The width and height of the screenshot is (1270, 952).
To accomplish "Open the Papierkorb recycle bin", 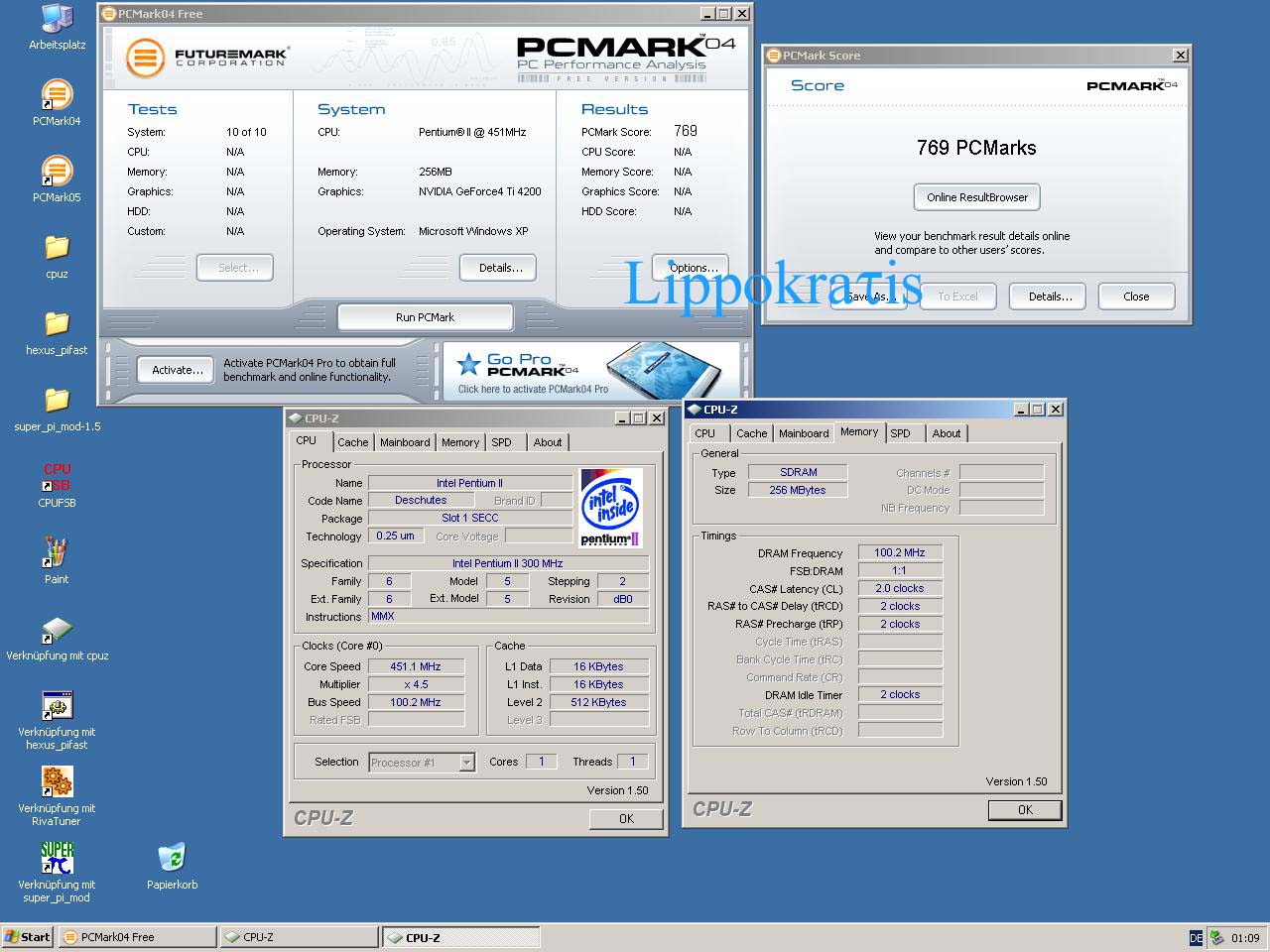I will pyautogui.click(x=172, y=865).
